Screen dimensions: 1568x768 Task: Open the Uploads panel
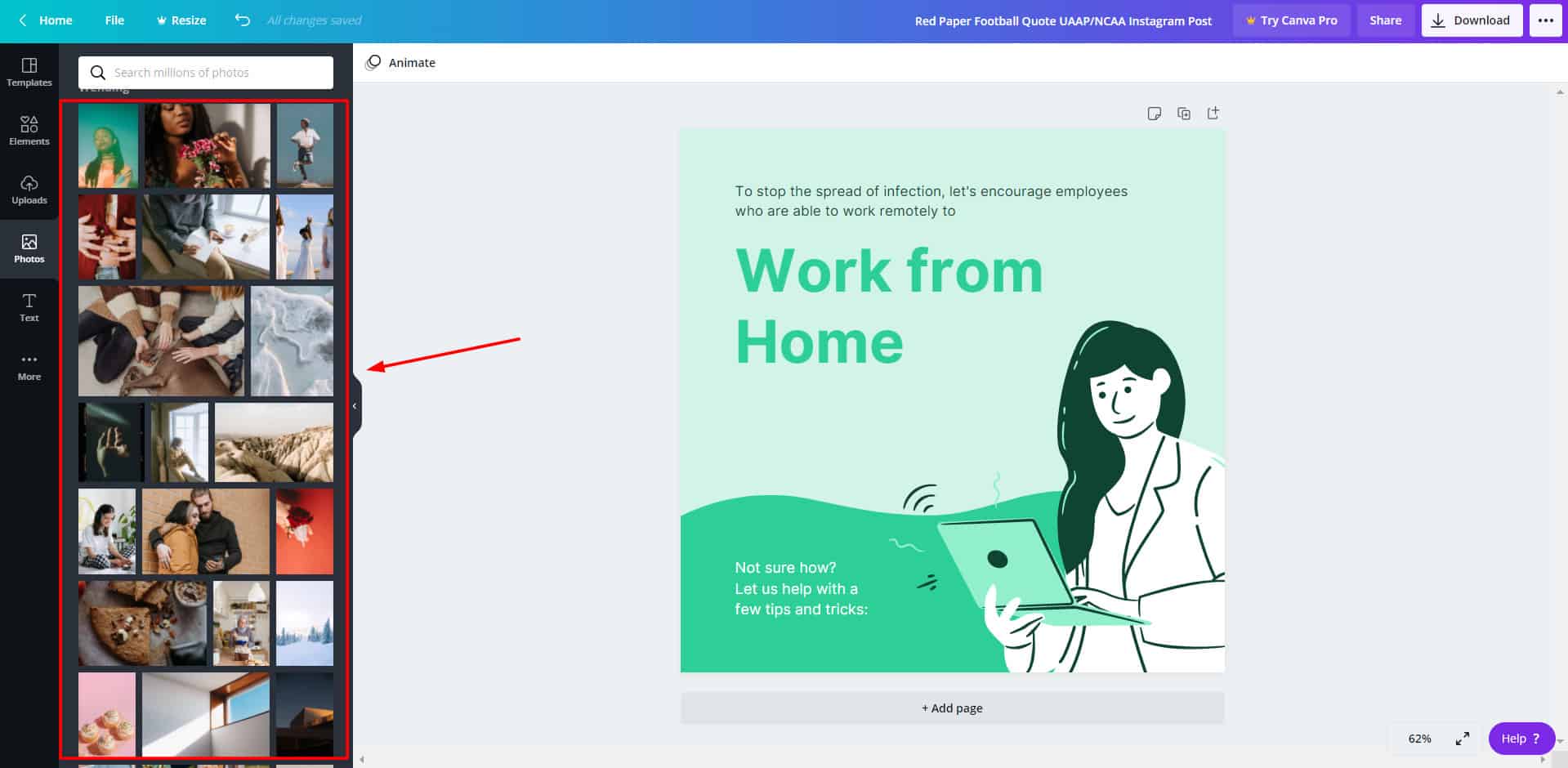tap(29, 190)
